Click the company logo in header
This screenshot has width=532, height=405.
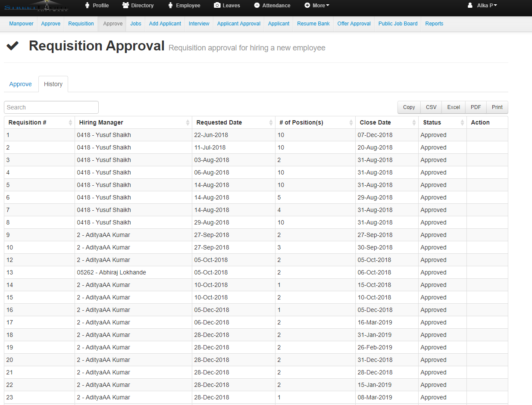point(36,6)
